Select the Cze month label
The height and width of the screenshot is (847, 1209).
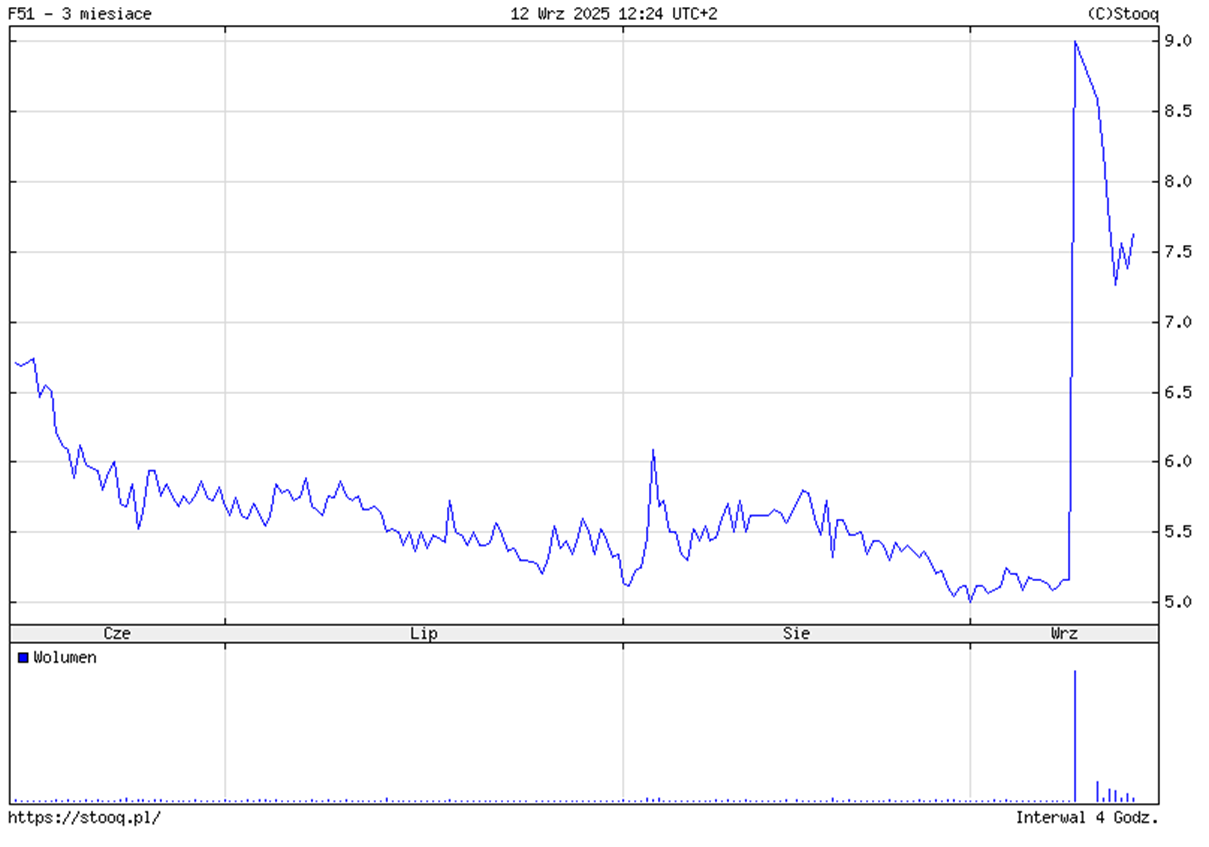(x=118, y=633)
